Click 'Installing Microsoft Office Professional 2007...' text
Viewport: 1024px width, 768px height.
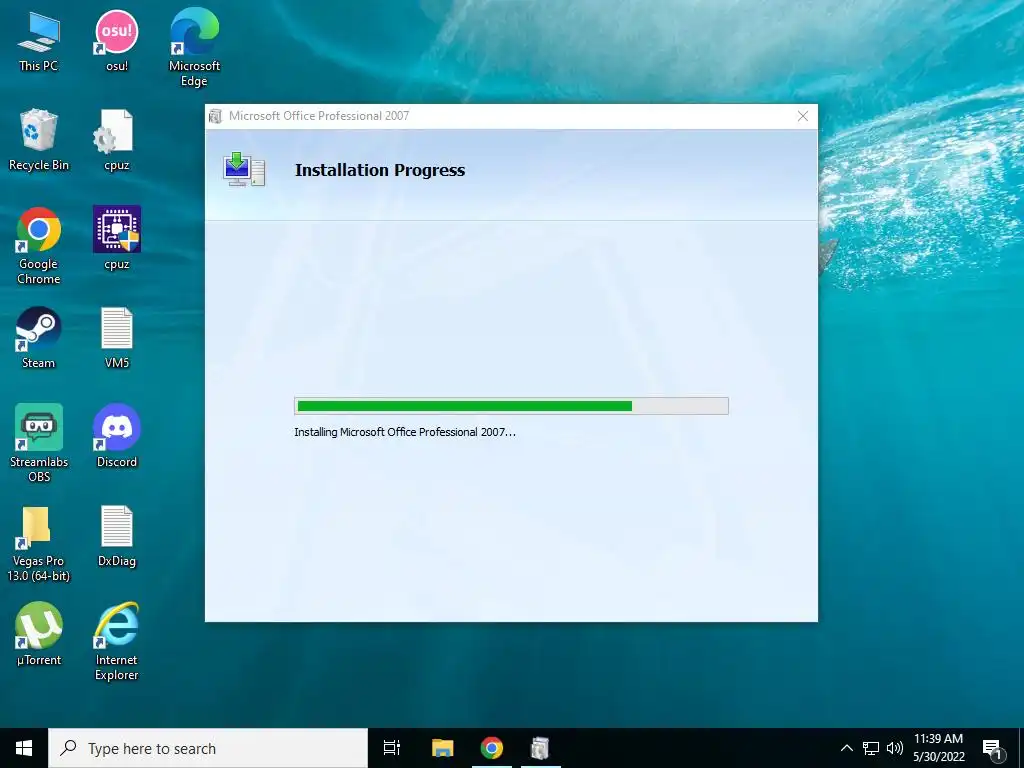[405, 432]
